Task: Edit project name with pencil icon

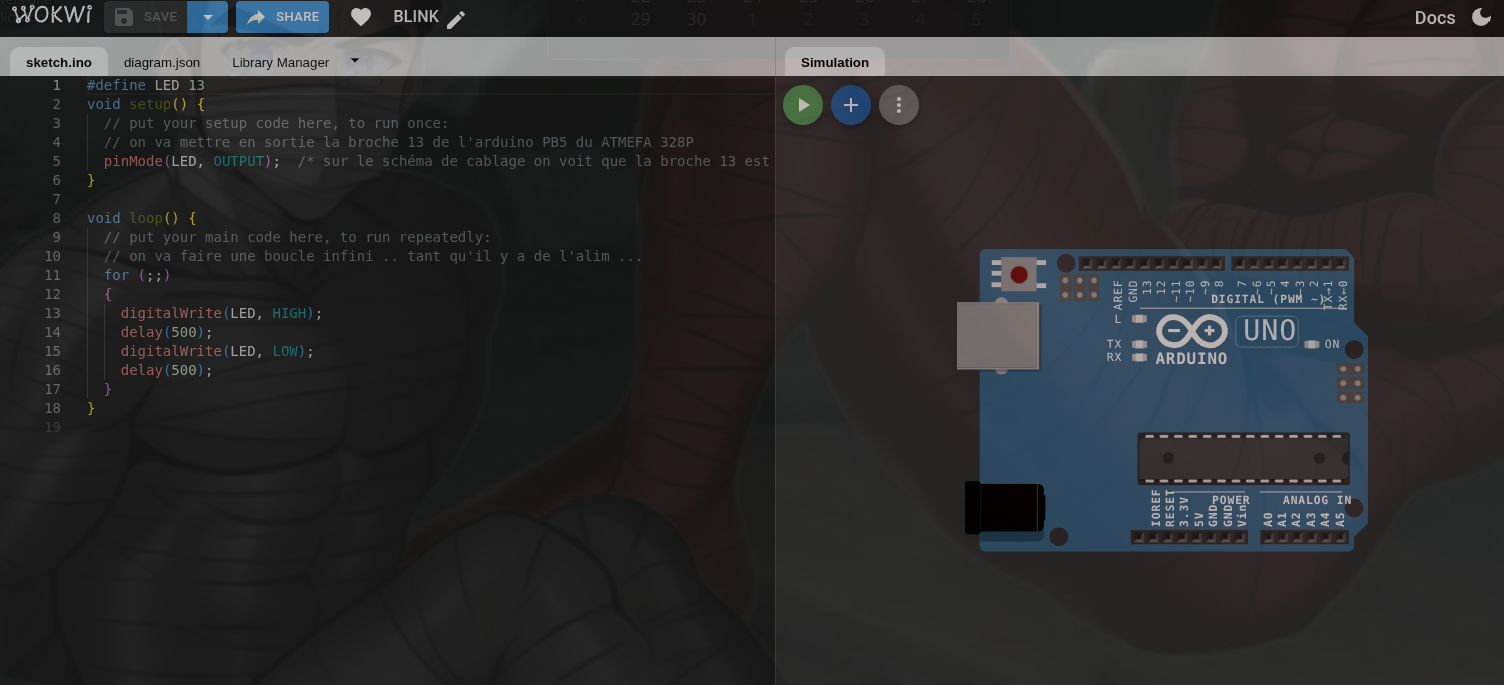Action: [456, 19]
